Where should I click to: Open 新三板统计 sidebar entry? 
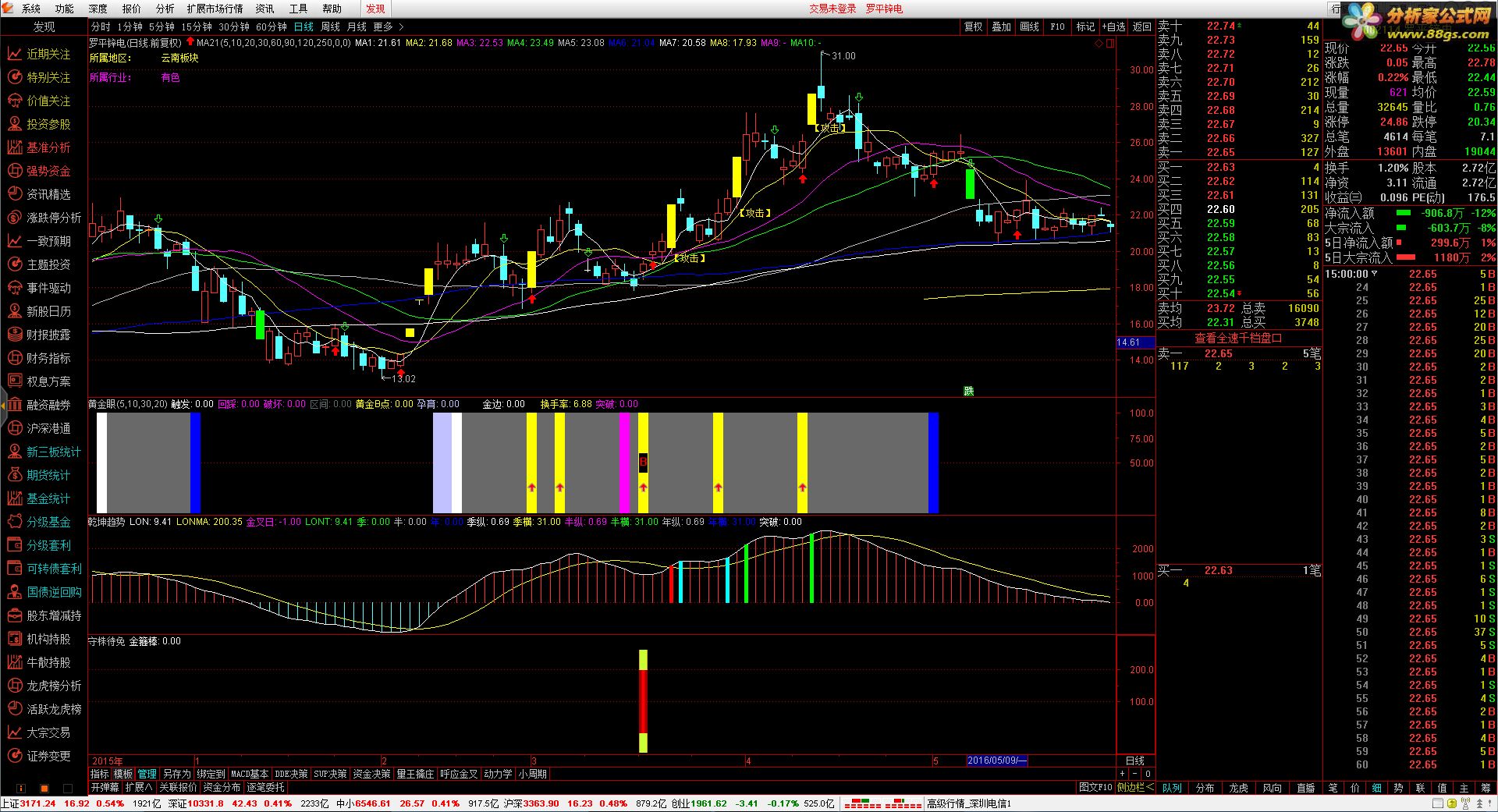tap(44, 452)
